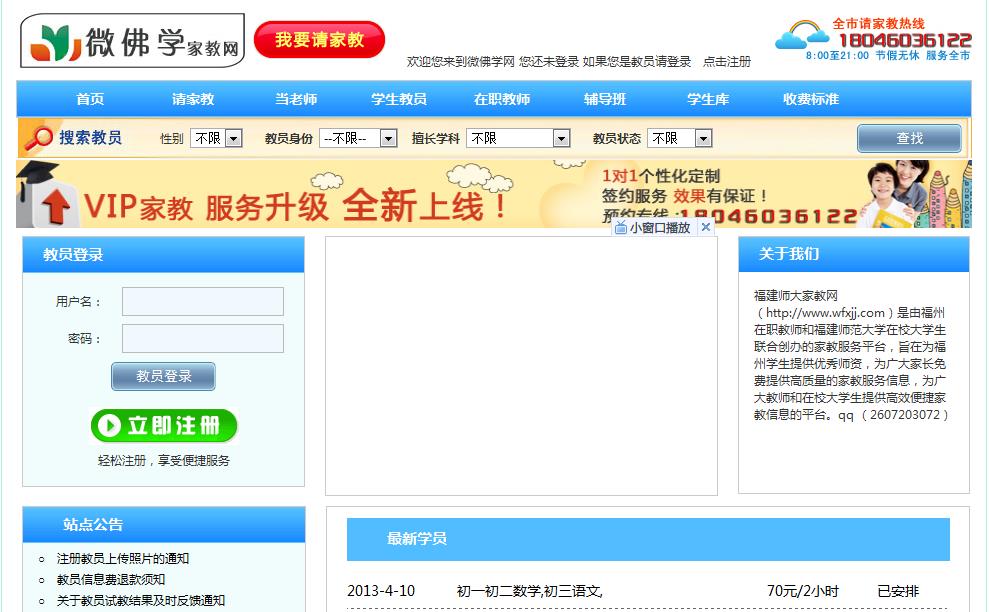Select the 收费标准 navigation item
The width and height of the screenshot is (989, 612).
(x=808, y=99)
